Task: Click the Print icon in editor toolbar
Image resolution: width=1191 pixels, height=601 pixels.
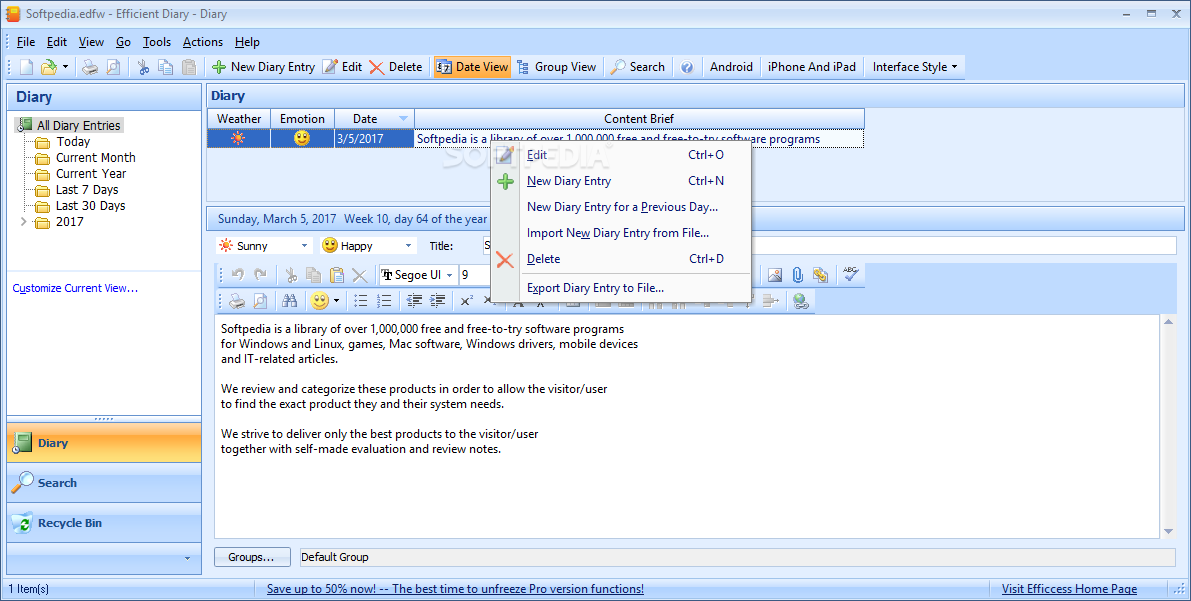Action: (238, 301)
